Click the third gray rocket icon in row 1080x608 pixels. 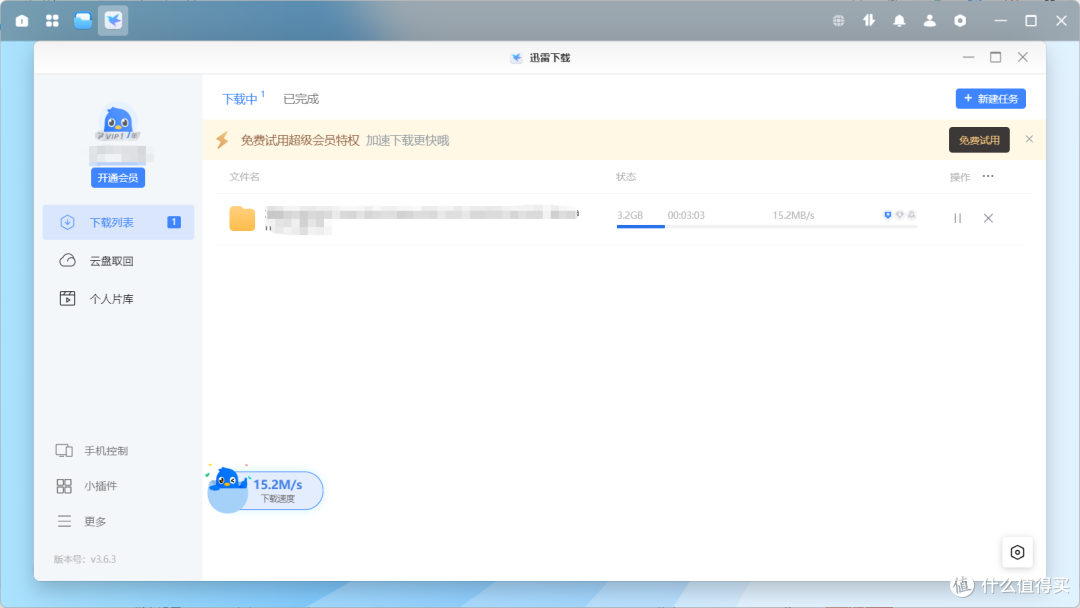[912, 215]
